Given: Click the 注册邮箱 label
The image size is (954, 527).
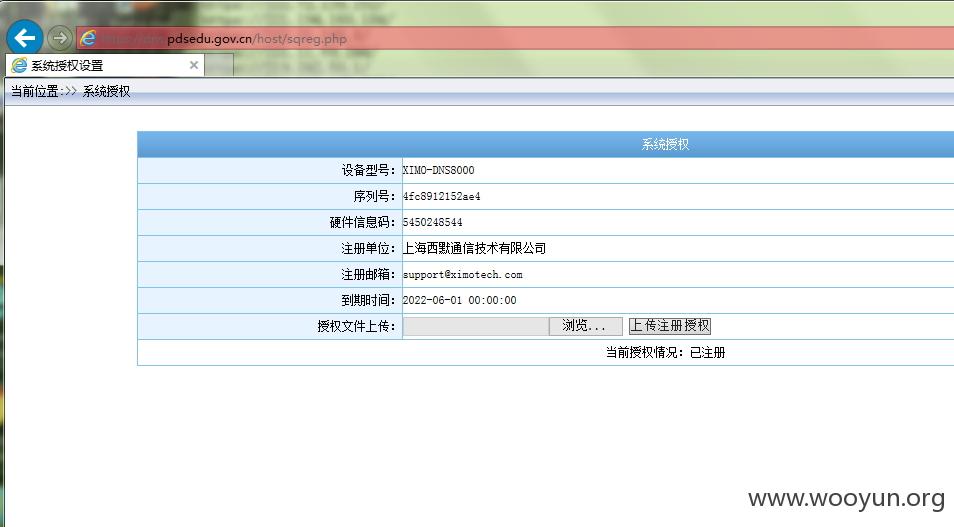Looking at the screenshot, I should pyautogui.click(x=368, y=274).
